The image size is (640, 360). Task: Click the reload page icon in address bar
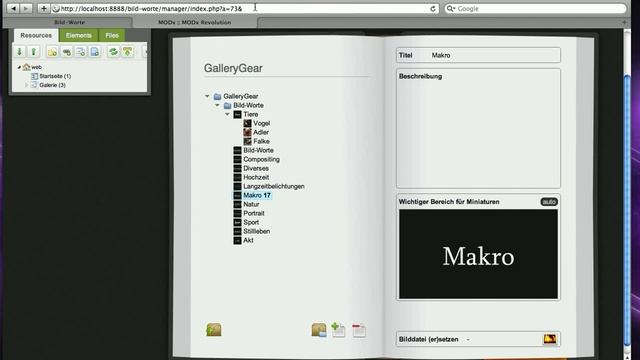pos(433,9)
